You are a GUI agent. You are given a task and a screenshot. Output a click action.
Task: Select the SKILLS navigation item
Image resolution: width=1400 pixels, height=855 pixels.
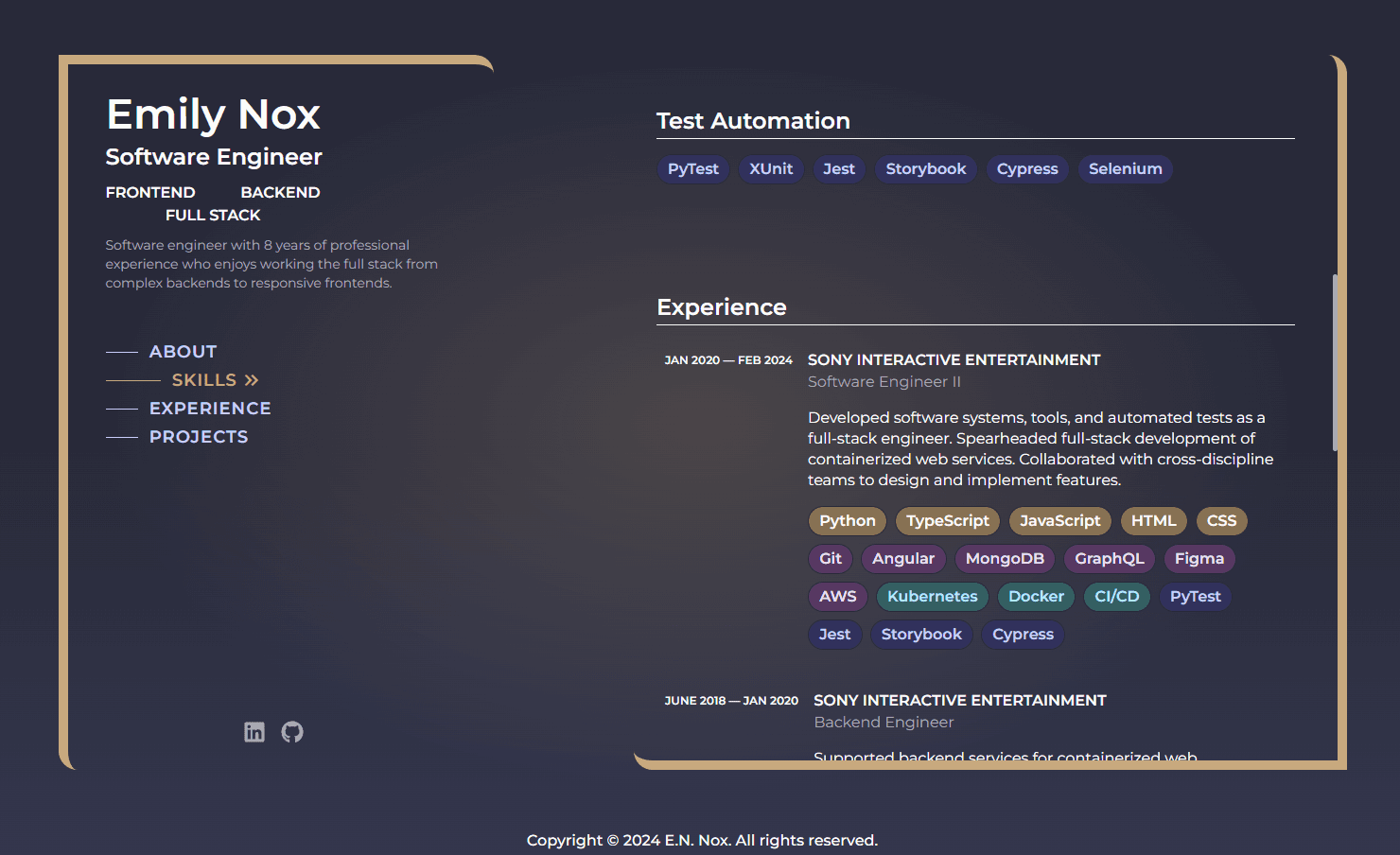[x=204, y=379]
